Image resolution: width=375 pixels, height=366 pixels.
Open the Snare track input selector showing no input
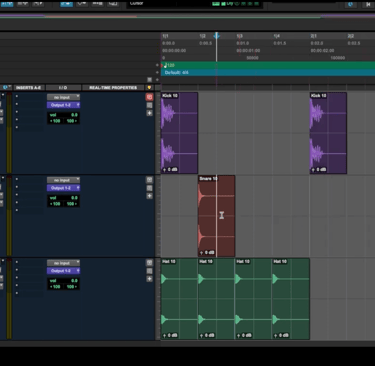tap(63, 180)
